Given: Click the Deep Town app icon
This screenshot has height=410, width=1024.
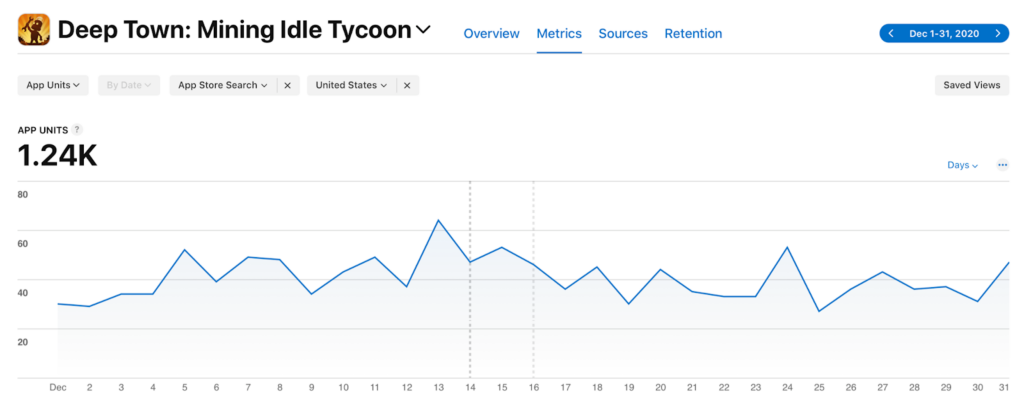Looking at the screenshot, I should tap(34, 30).
